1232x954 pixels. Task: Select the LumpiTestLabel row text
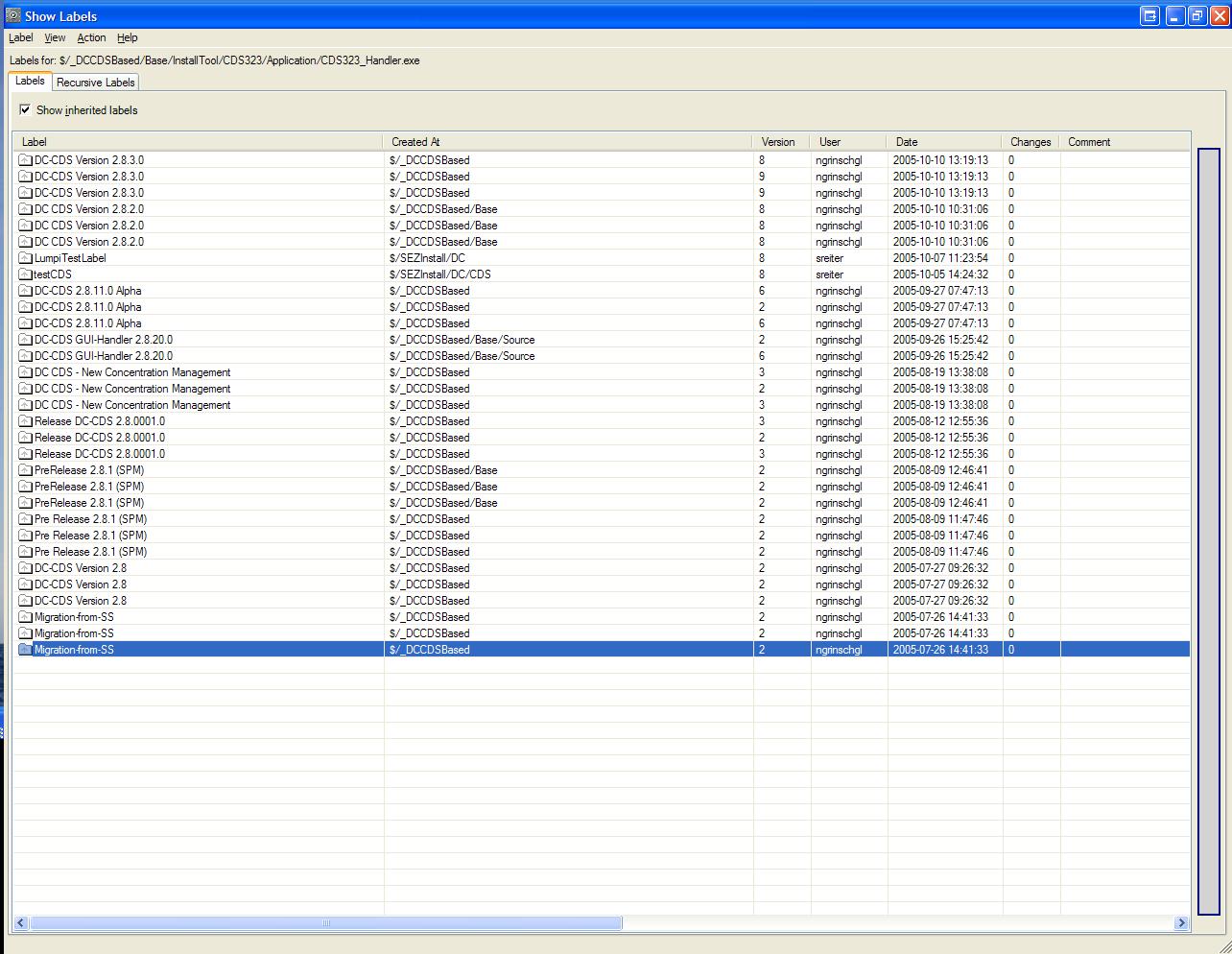(x=70, y=258)
